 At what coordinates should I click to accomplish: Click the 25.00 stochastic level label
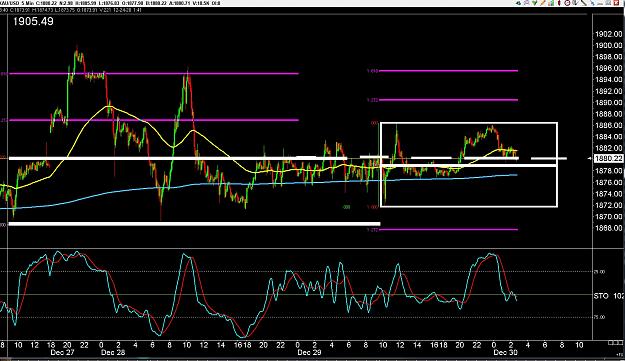pyautogui.click(x=600, y=272)
